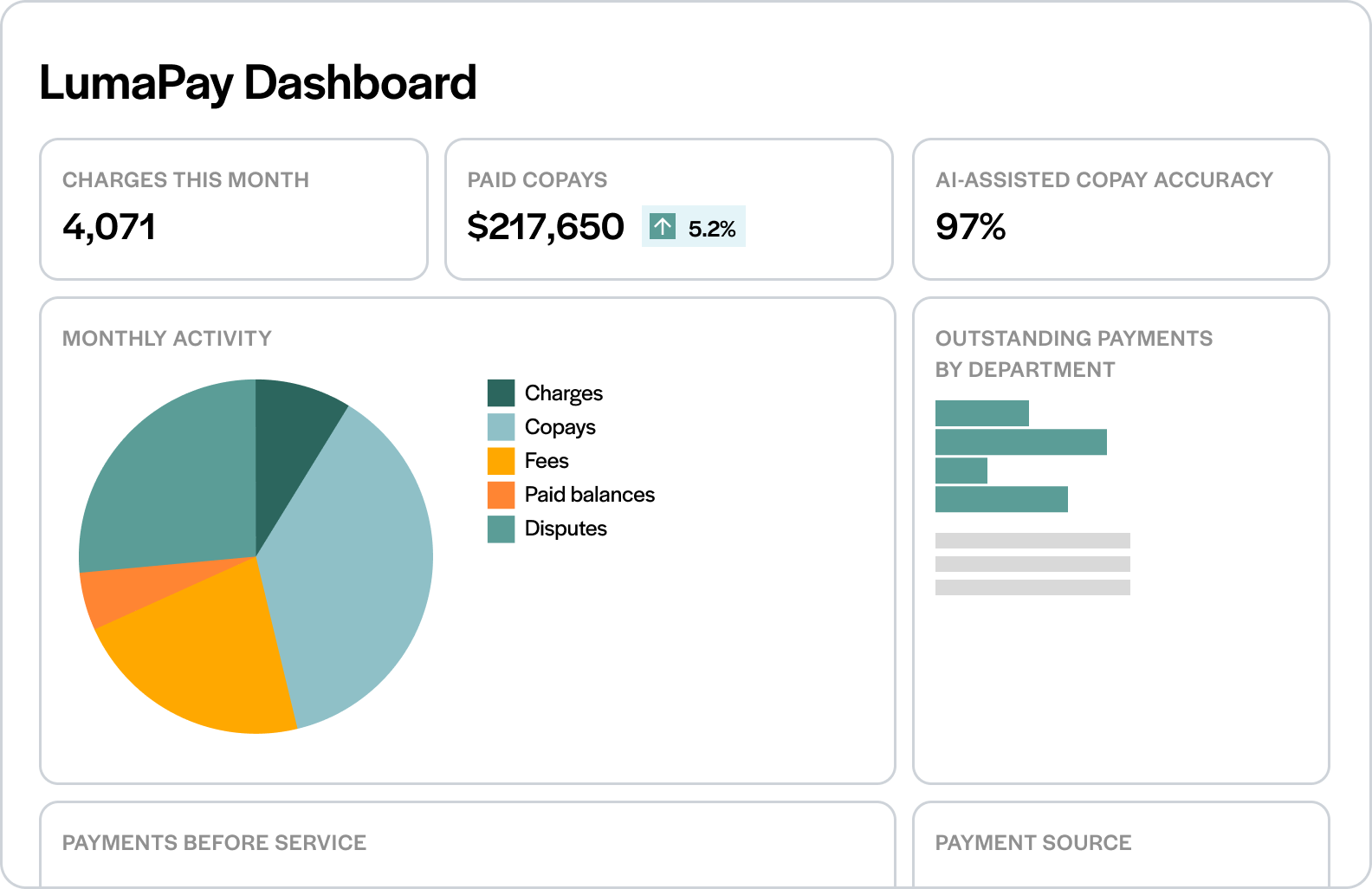1372x889 pixels.
Task: Click the 5.2% change badge text
Action: (x=712, y=229)
